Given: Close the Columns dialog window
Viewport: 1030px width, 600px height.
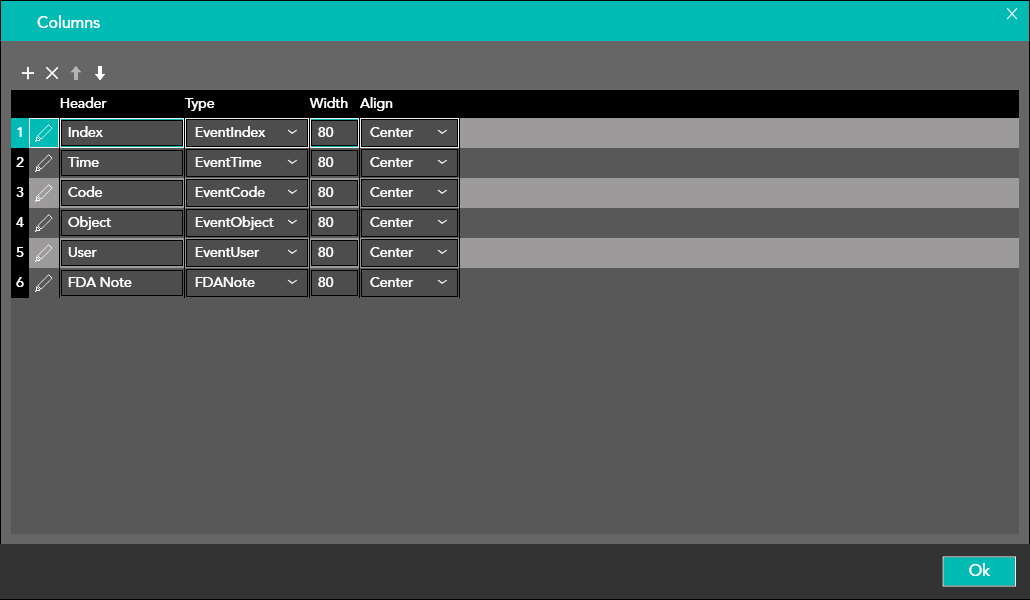Looking at the screenshot, I should (x=1011, y=13).
